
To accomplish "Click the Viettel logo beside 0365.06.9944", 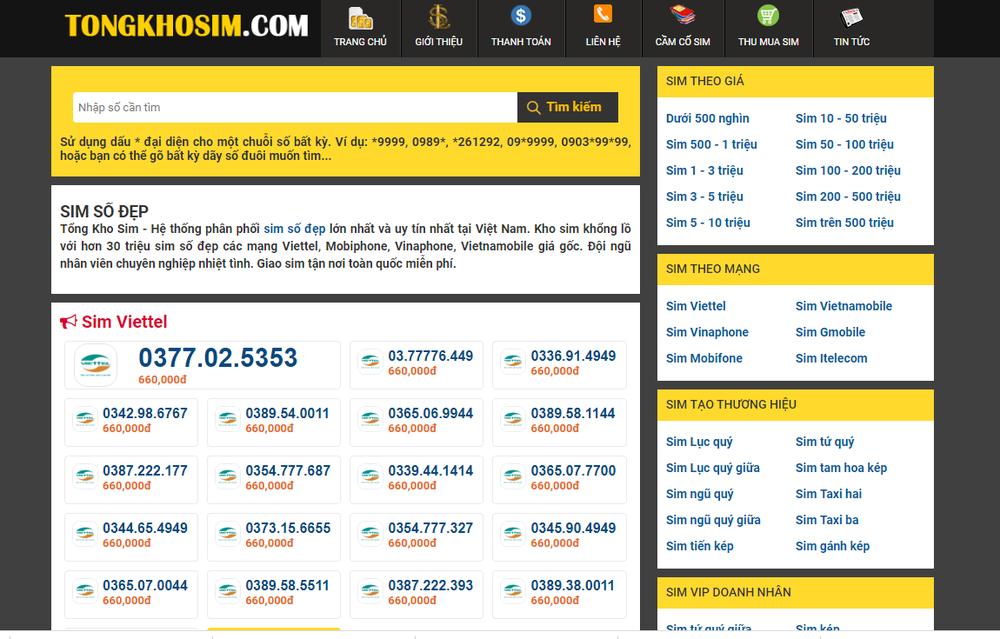I will tap(370, 420).
